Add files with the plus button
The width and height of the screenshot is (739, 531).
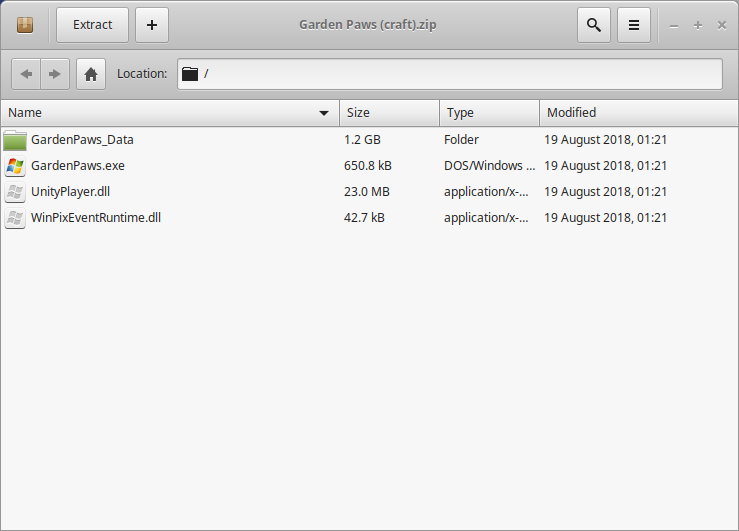pyautogui.click(x=152, y=25)
